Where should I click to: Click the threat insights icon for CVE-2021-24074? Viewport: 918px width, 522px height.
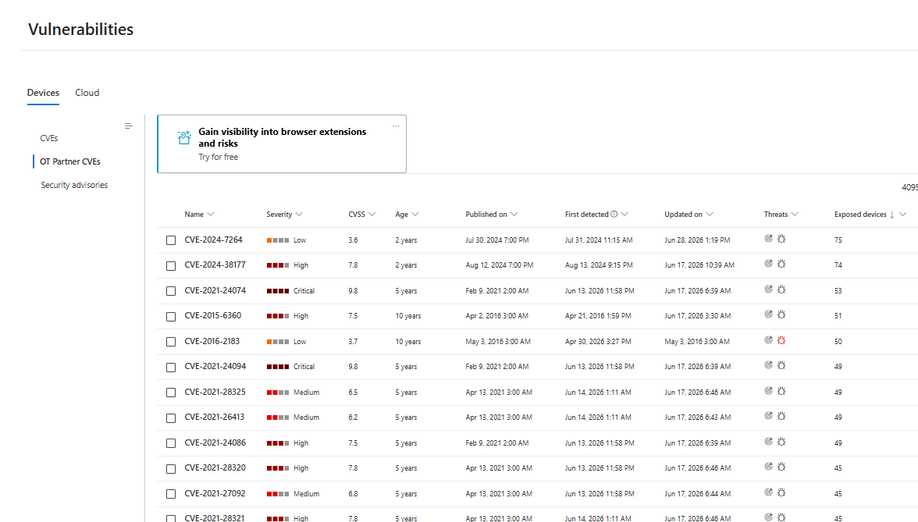pos(769,290)
